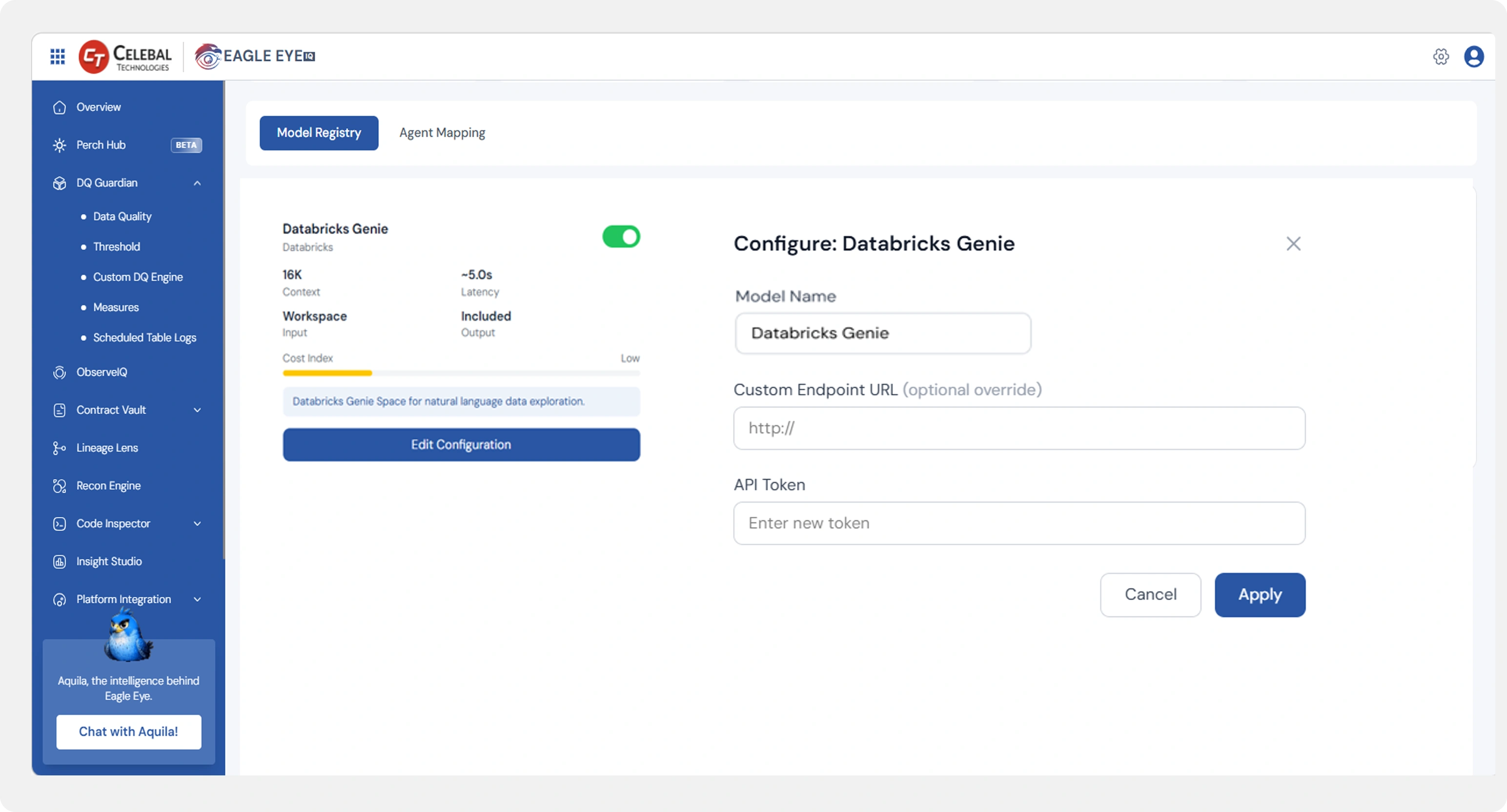Switch to the Model Registry tab
1507x812 pixels.
[319, 133]
